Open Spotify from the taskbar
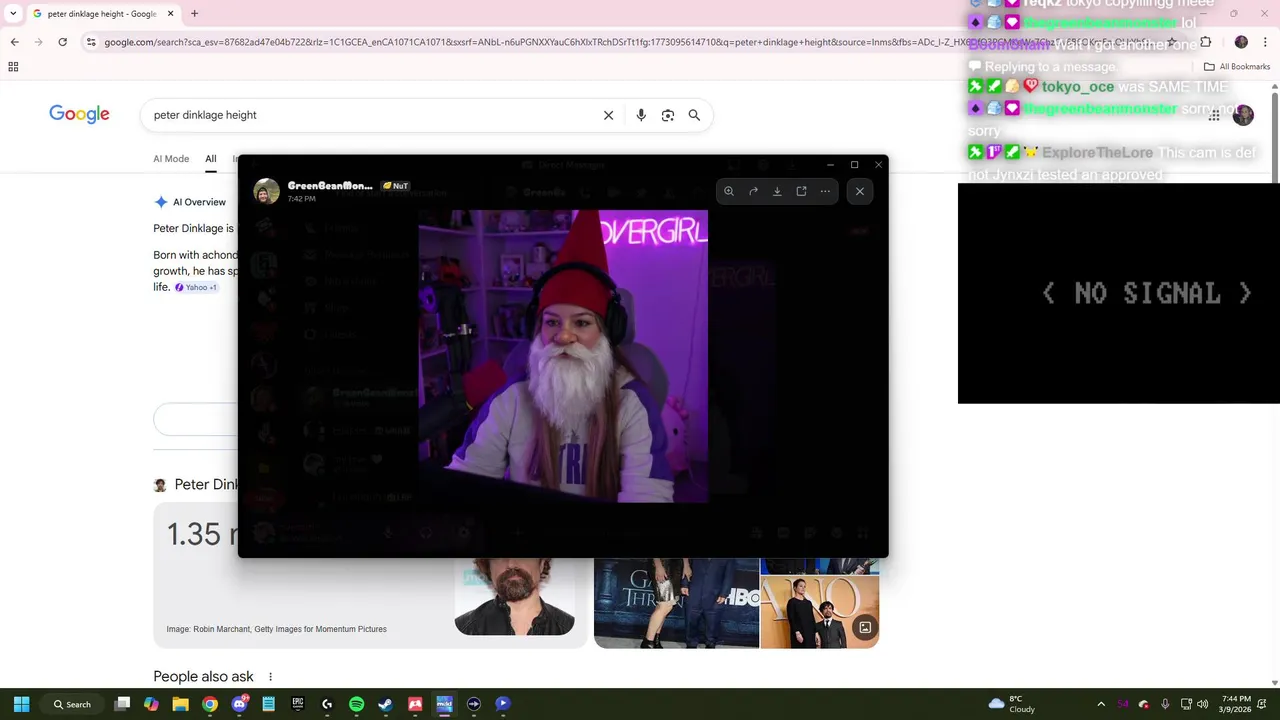This screenshot has height=720, width=1280. 356,704
